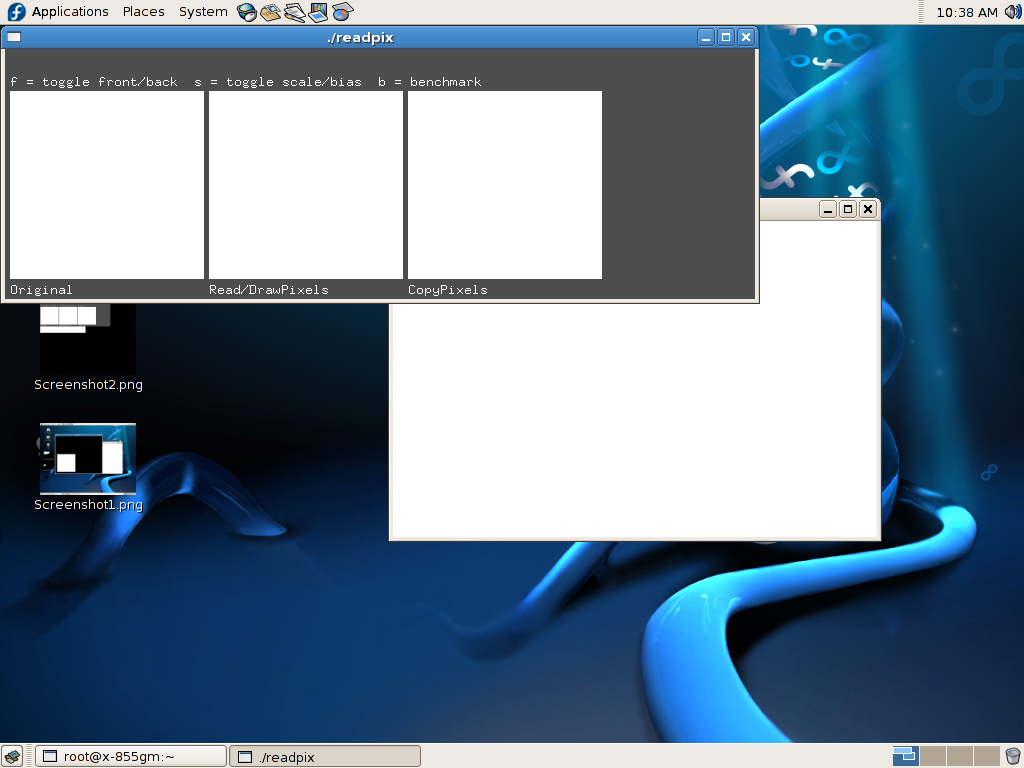Viewport: 1024px width, 768px height.
Task: Open the System menu
Action: [203, 12]
